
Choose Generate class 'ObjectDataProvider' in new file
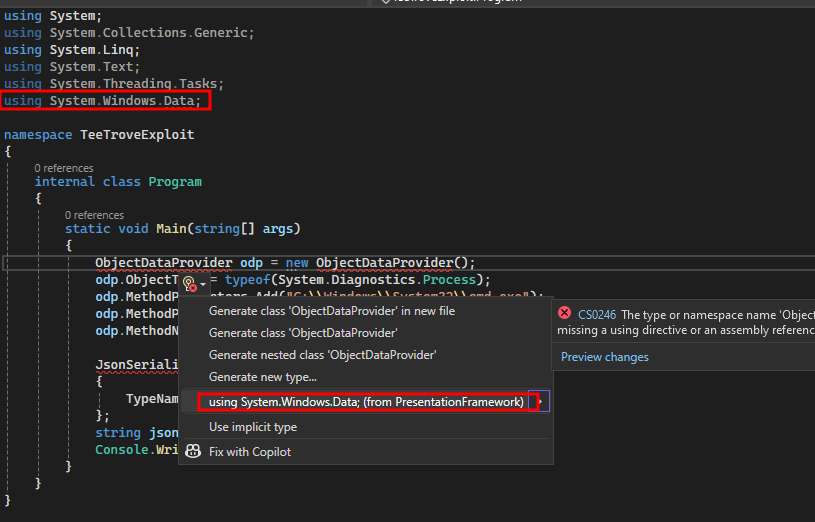(331, 311)
